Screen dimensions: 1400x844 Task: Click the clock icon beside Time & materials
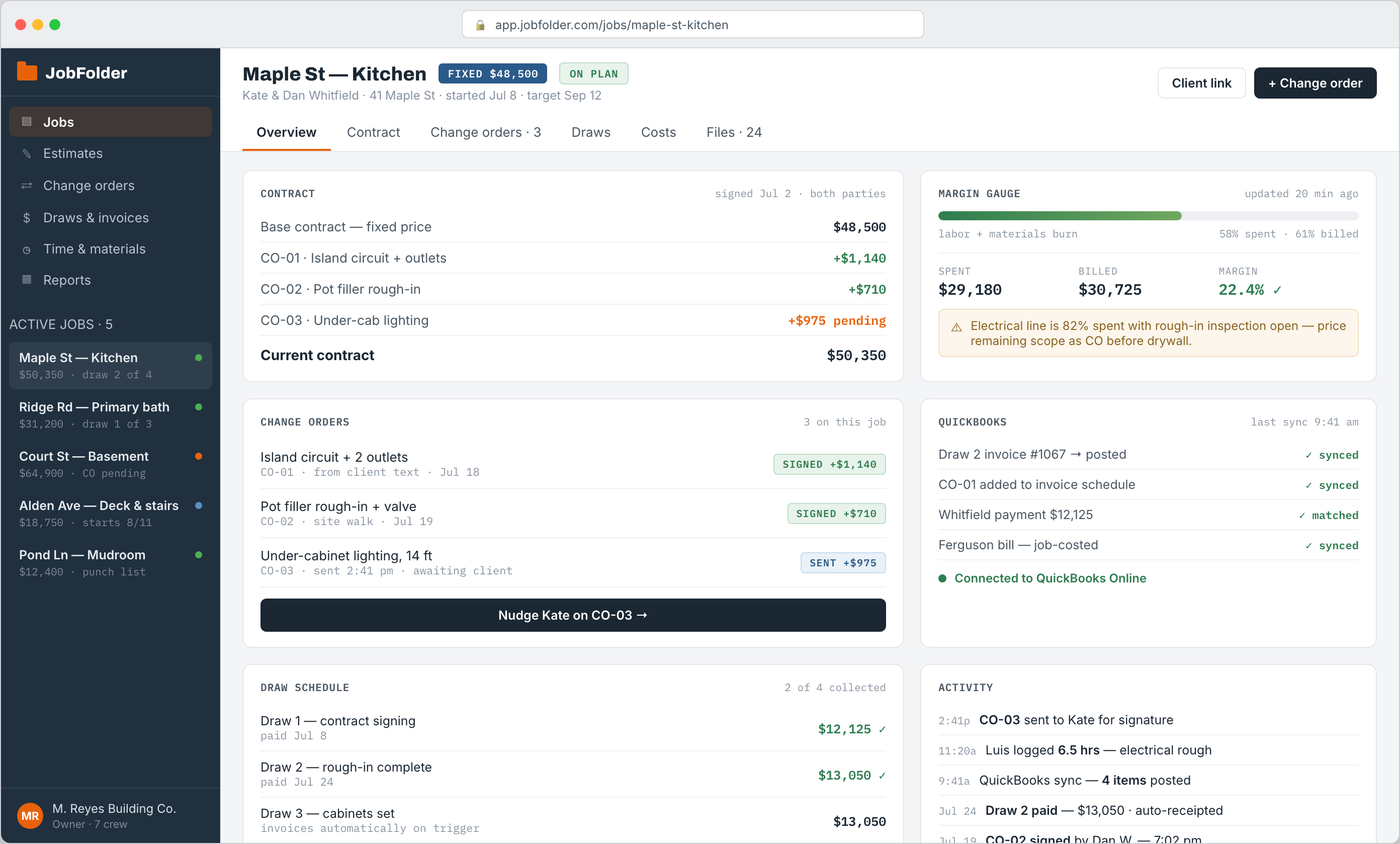(x=26, y=249)
